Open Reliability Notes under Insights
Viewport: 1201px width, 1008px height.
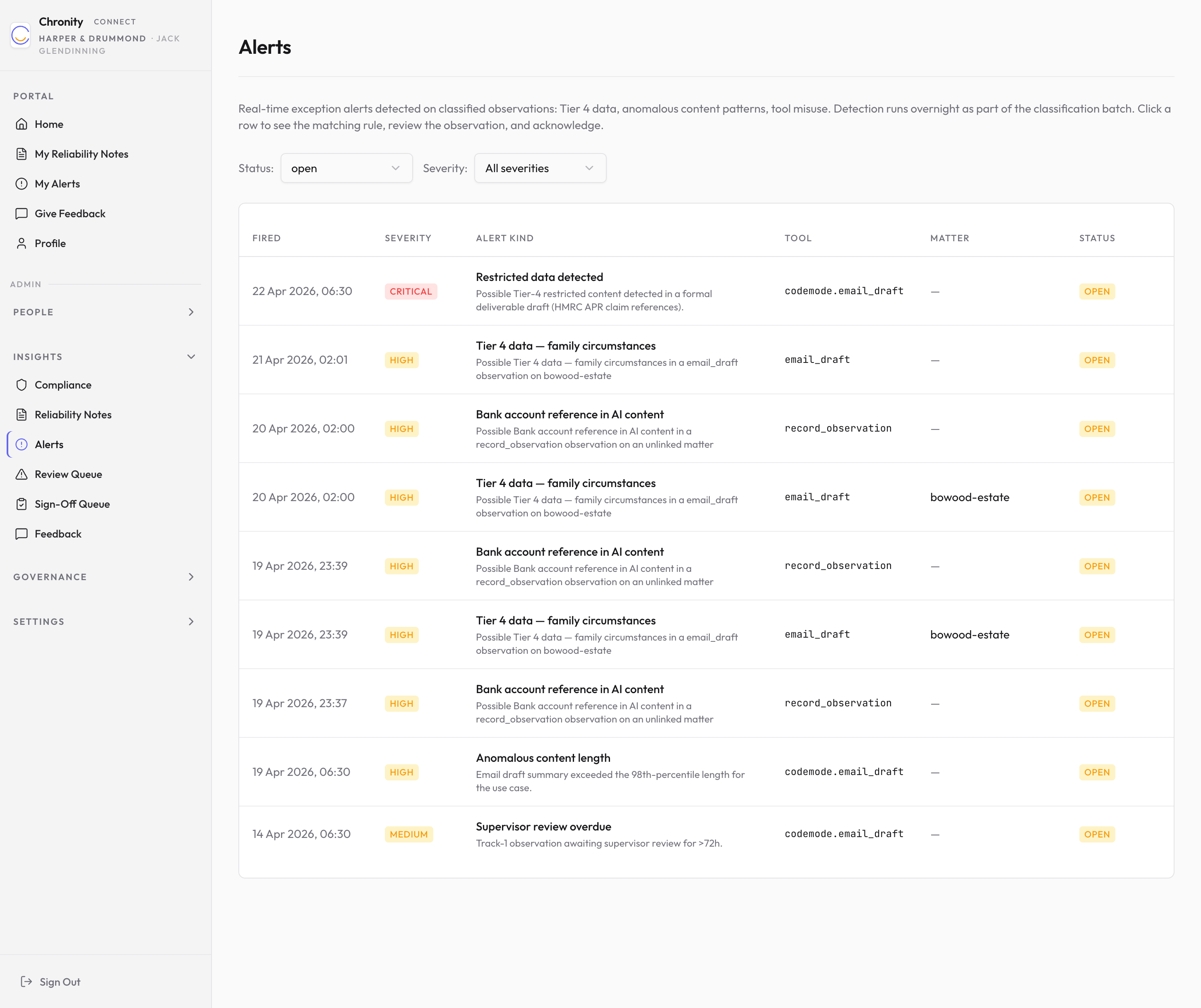pyautogui.click(x=73, y=415)
